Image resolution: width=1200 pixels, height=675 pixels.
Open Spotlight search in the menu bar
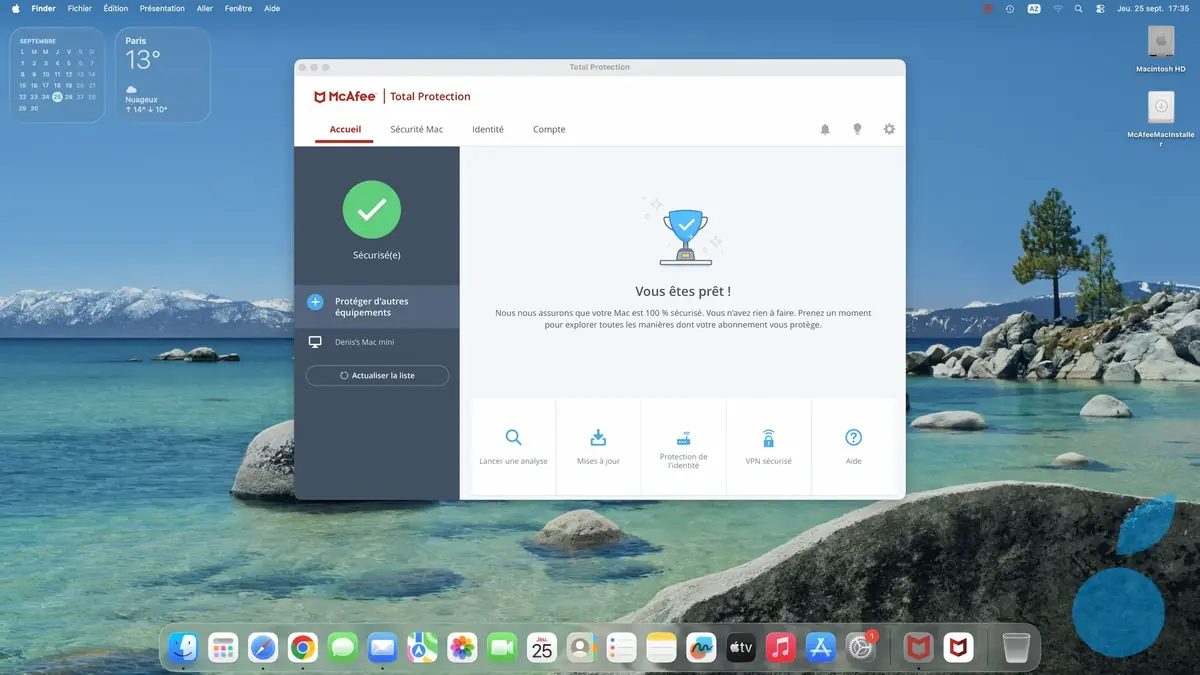click(1078, 8)
